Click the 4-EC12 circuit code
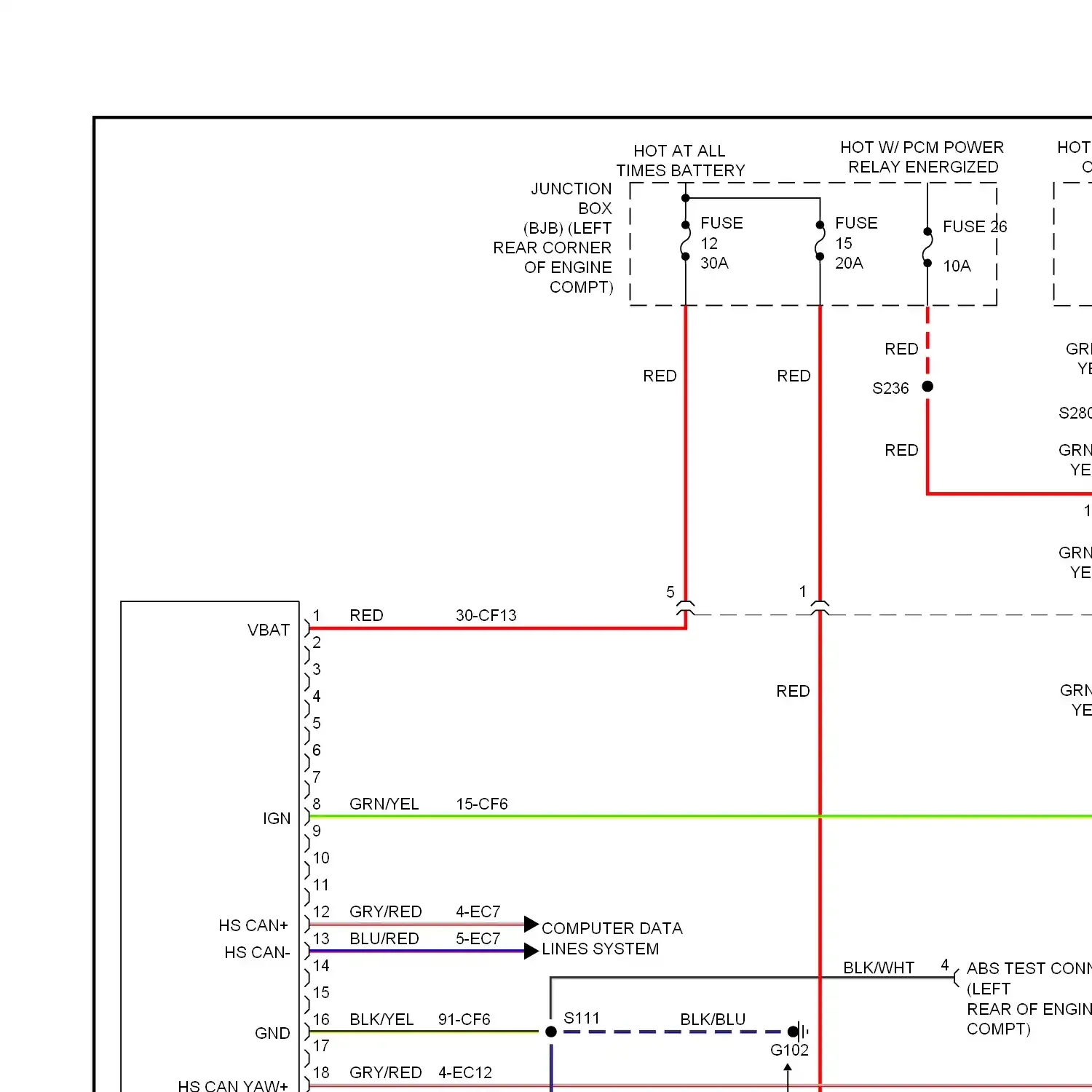The image size is (1092, 1092). pos(465,1073)
